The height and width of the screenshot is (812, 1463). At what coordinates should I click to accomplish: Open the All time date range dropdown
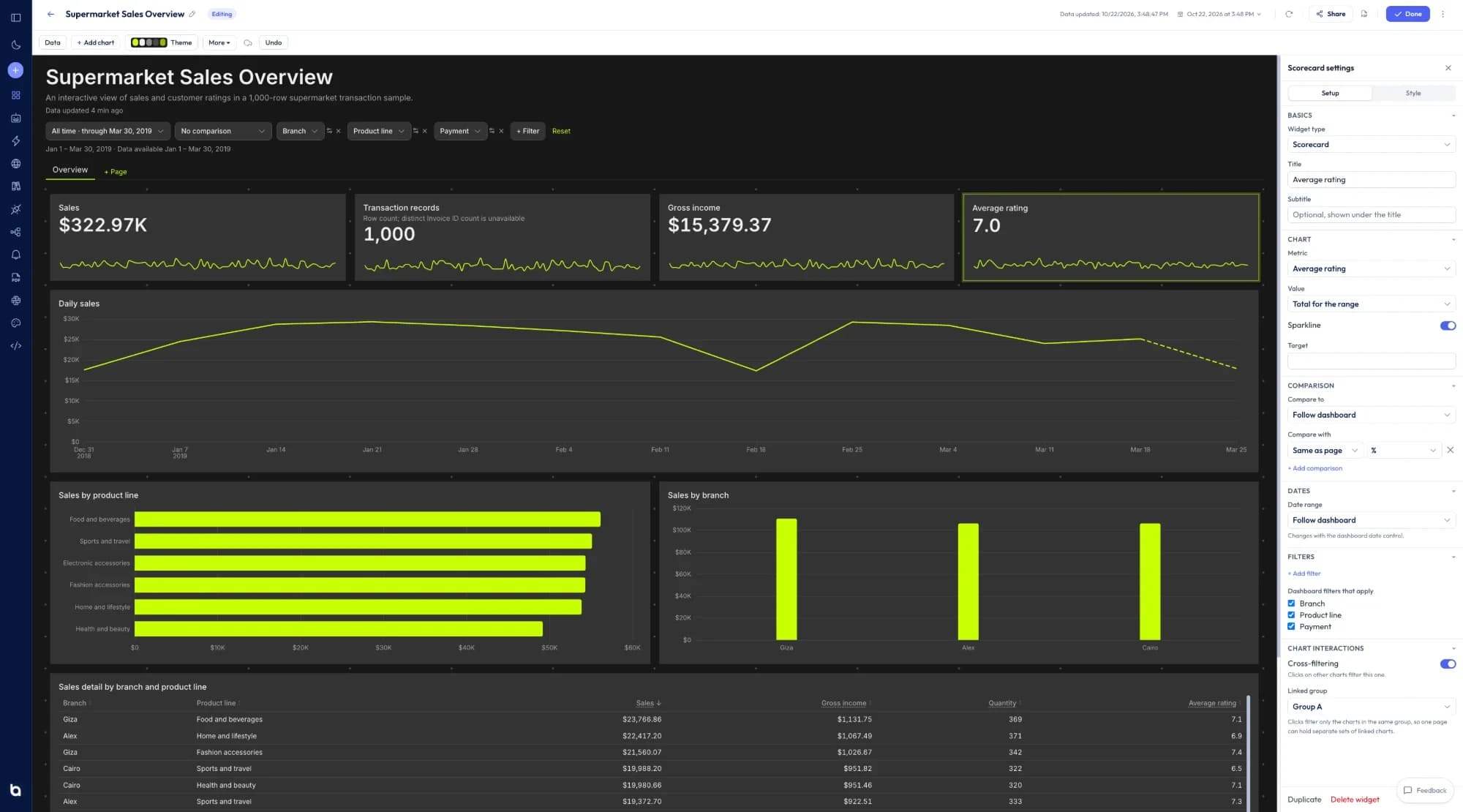click(108, 131)
